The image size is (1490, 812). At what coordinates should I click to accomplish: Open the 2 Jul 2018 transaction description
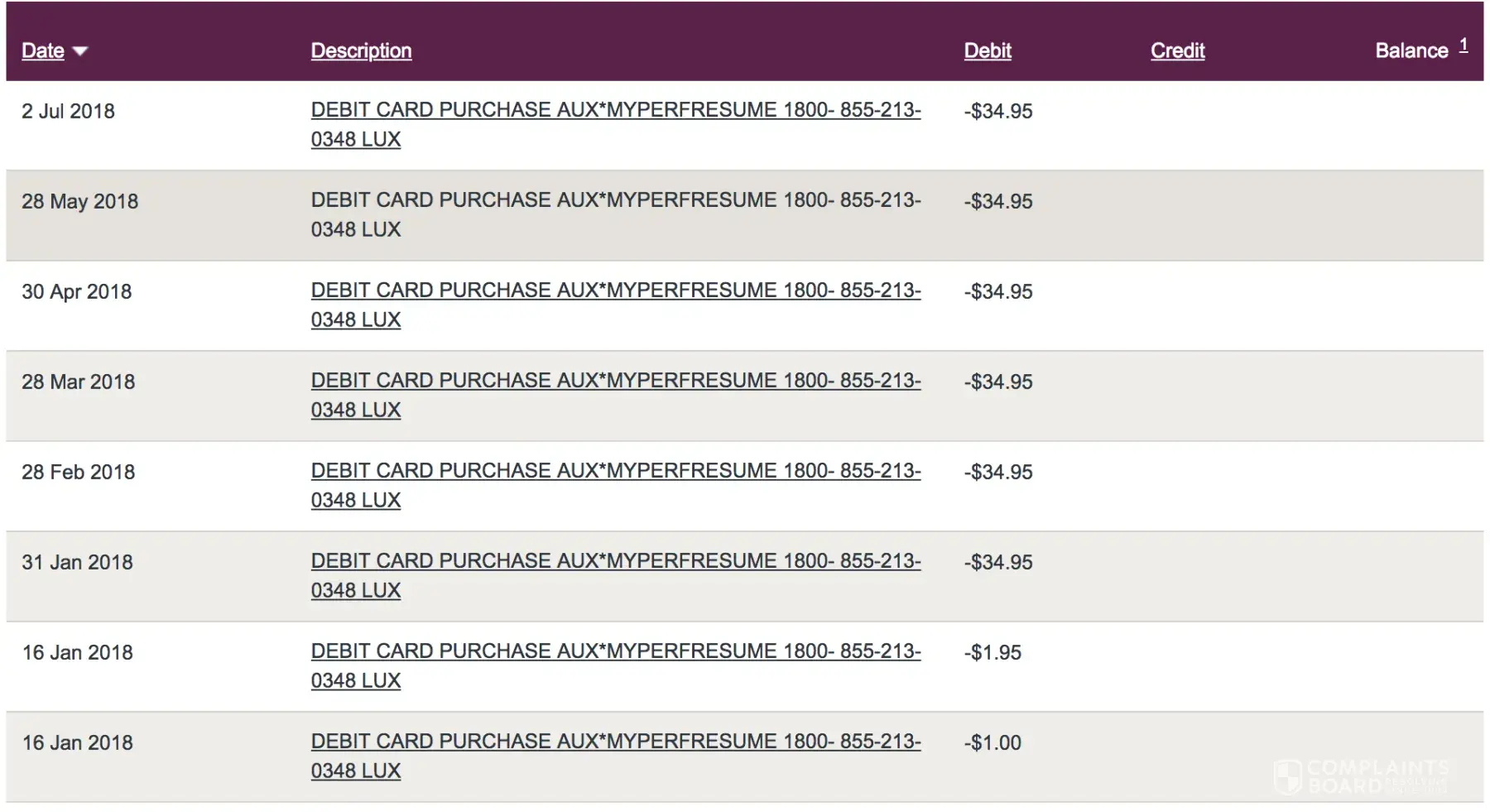615,110
